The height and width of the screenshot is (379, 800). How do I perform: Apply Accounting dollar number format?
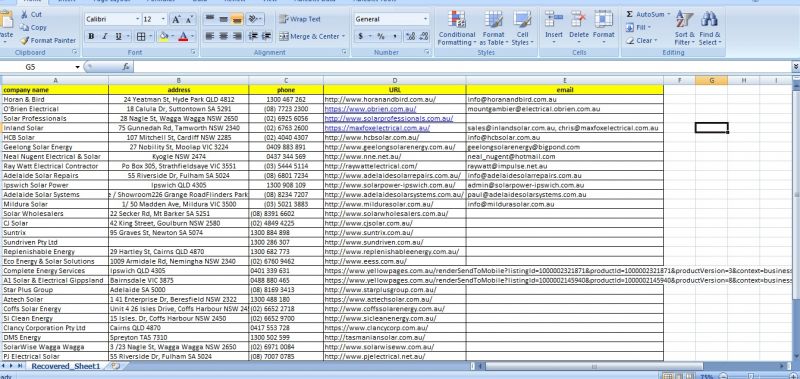pos(361,36)
